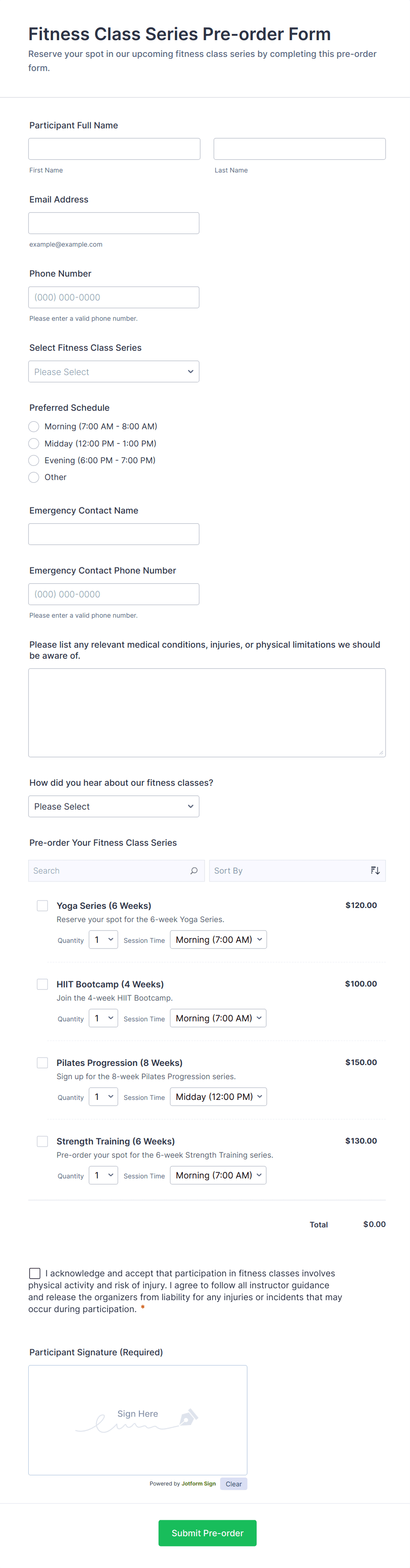Click the Sort By order icon
The image size is (410, 1568).
(375, 870)
